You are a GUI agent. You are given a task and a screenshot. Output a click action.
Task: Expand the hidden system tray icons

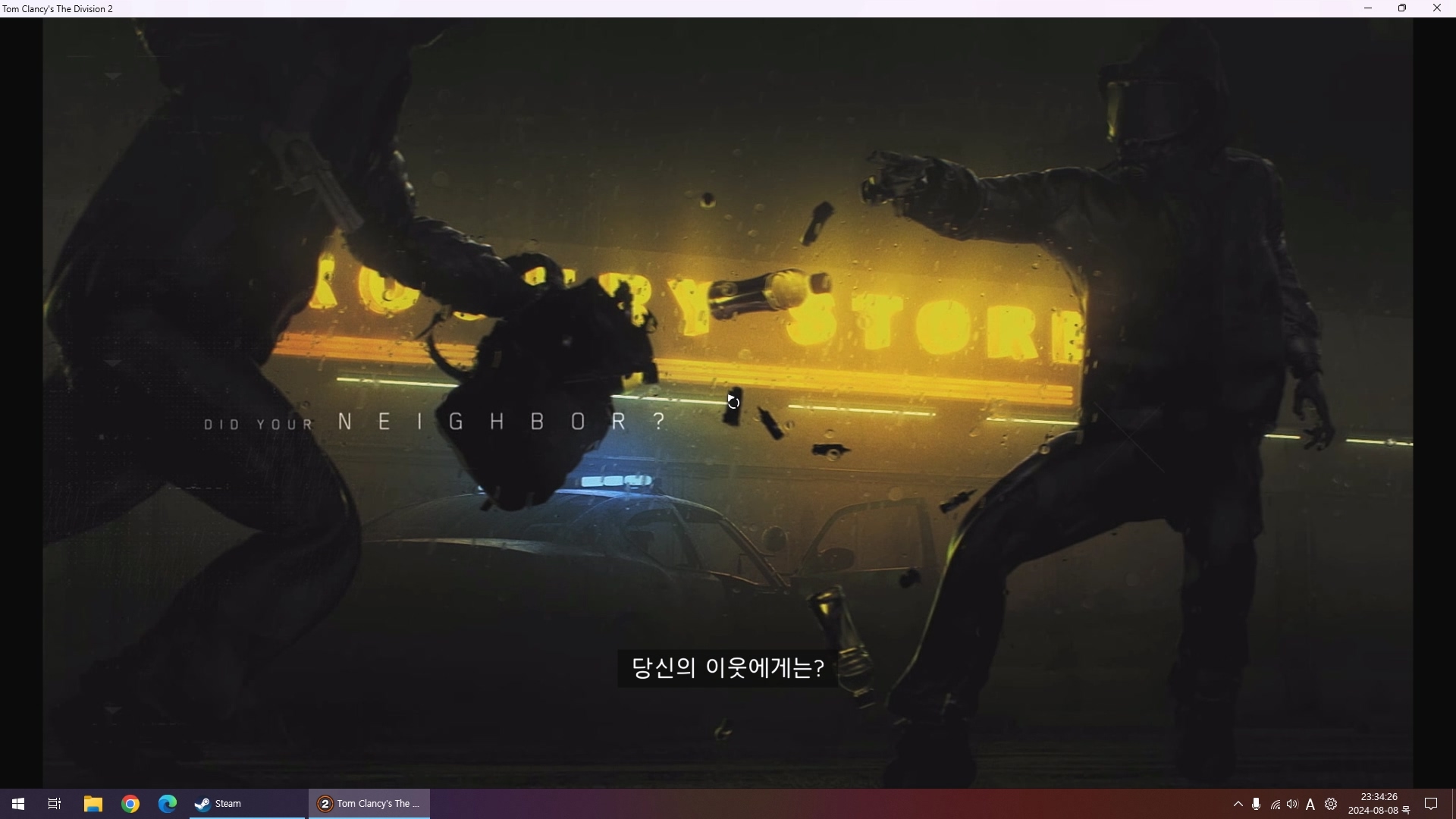coord(1238,804)
